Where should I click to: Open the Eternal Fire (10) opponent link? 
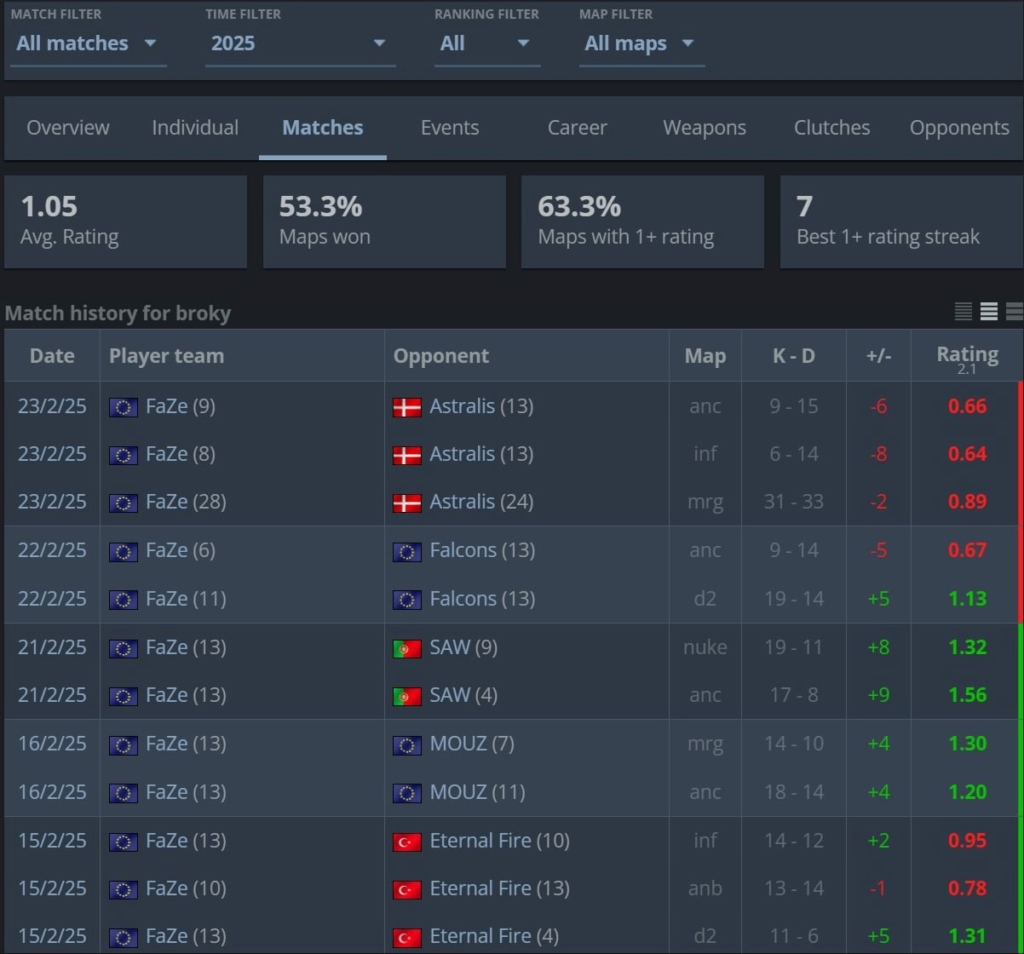click(x=500, y=840)
